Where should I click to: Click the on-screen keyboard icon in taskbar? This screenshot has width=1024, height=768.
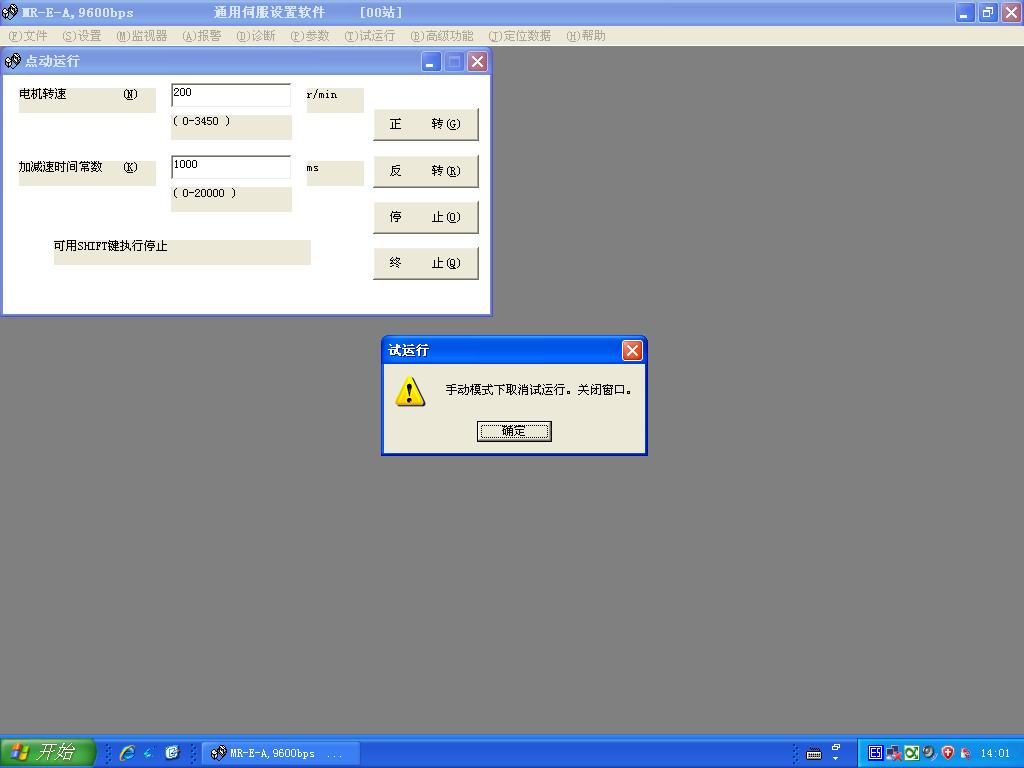(814, 753)
